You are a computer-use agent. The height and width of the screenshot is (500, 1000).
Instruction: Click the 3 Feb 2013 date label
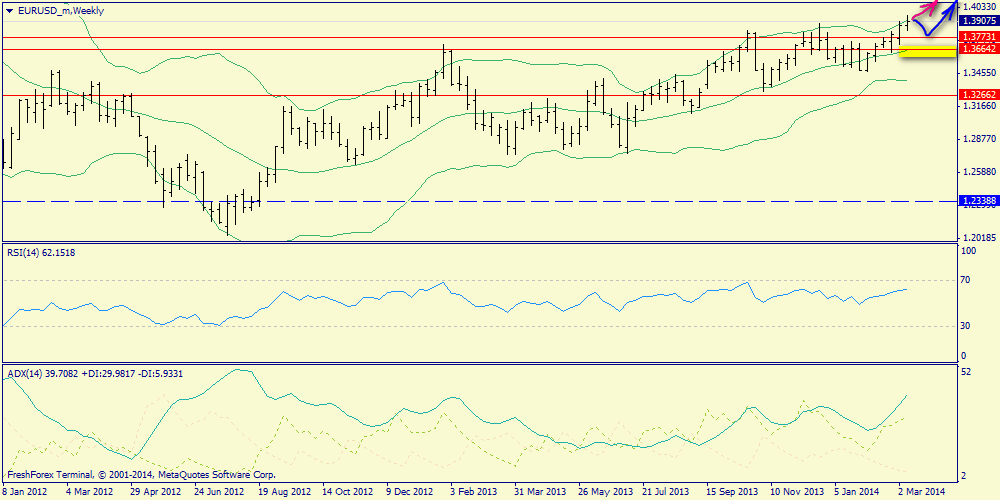point(474,492)
